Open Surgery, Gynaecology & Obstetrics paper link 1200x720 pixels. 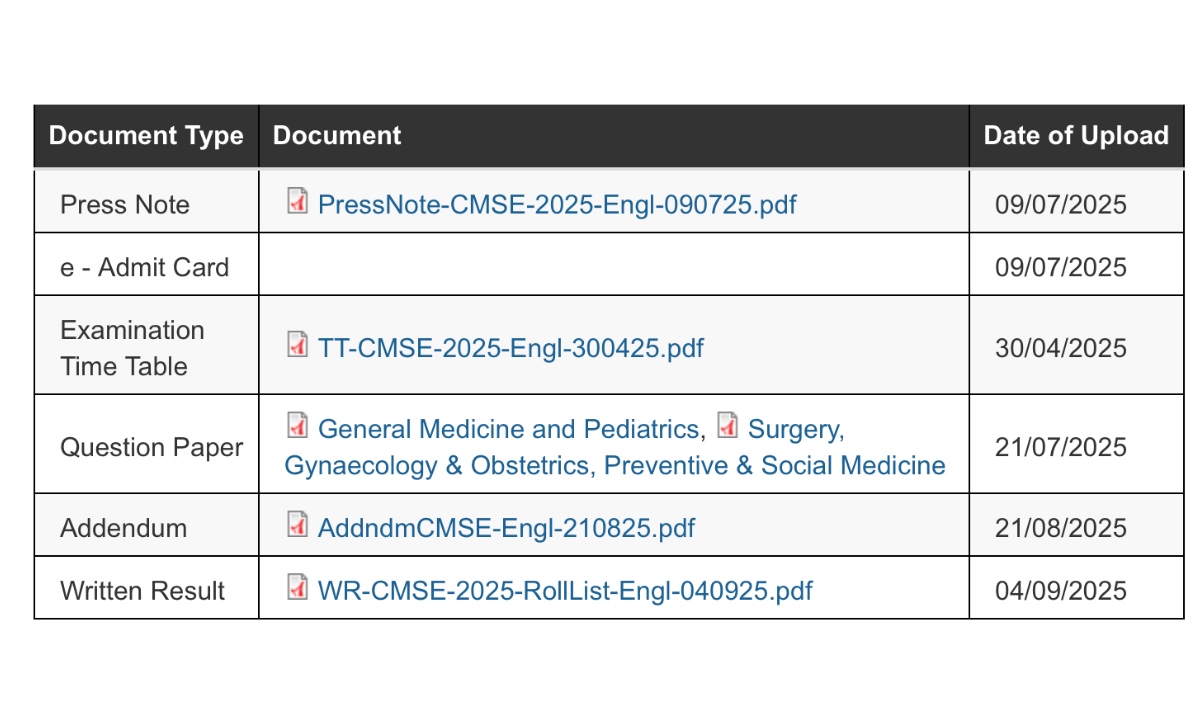tap(615, 447)
